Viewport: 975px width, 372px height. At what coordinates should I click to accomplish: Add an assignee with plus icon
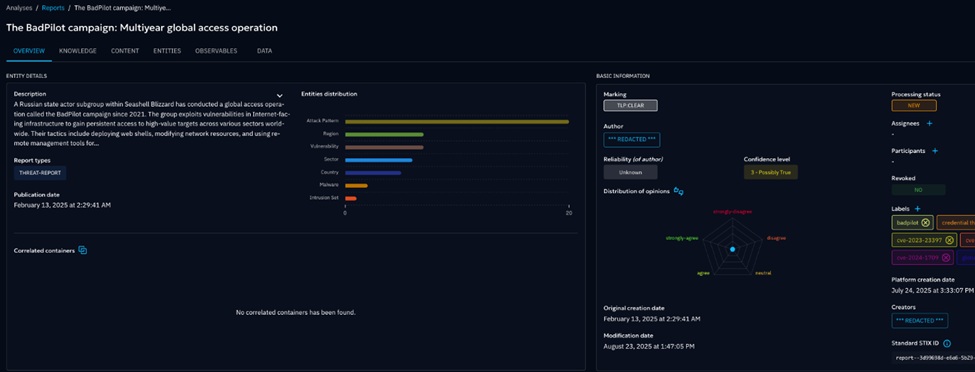tap(930, 123)
